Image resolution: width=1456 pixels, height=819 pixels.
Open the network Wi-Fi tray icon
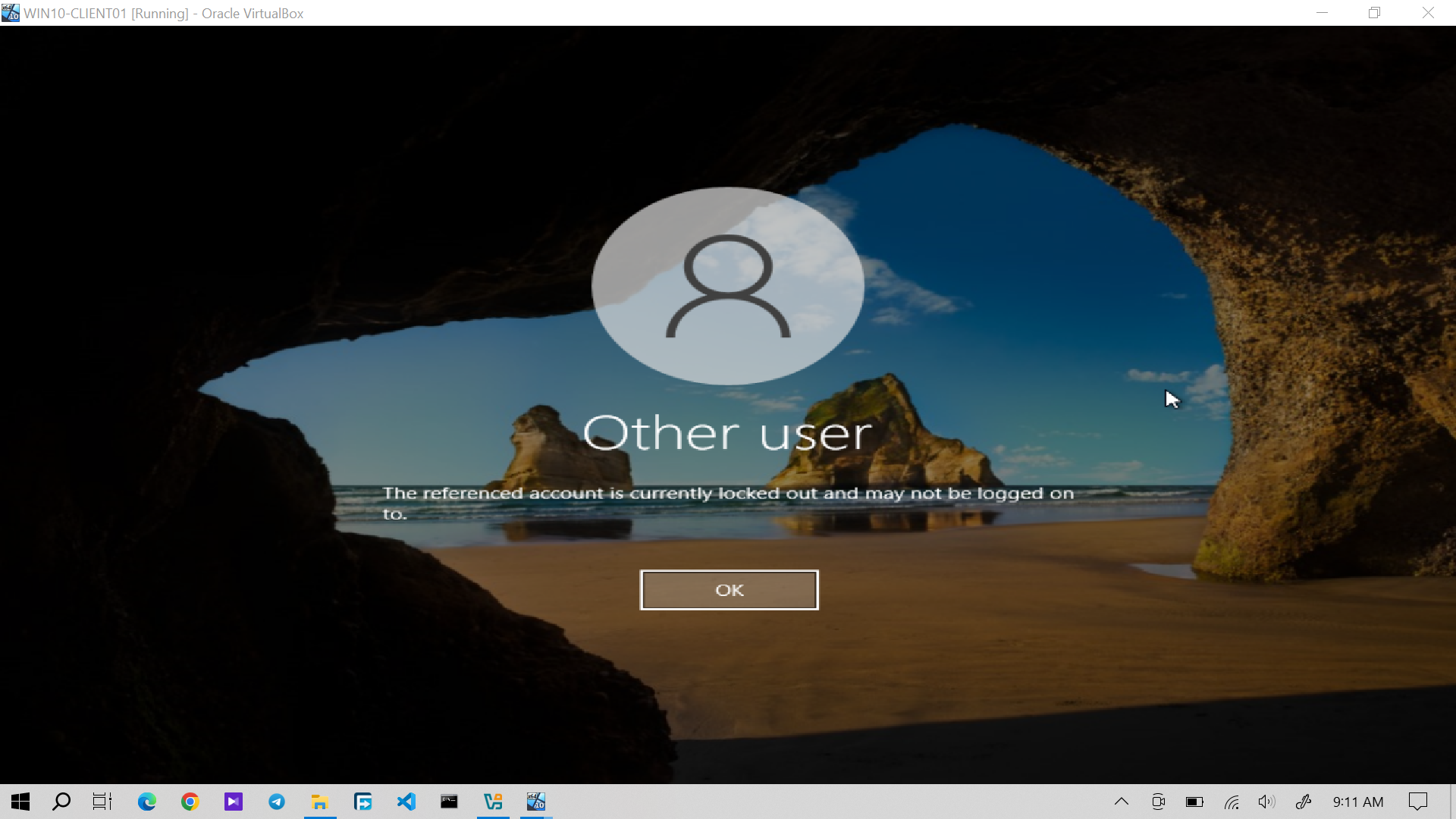pos(1232,802)
